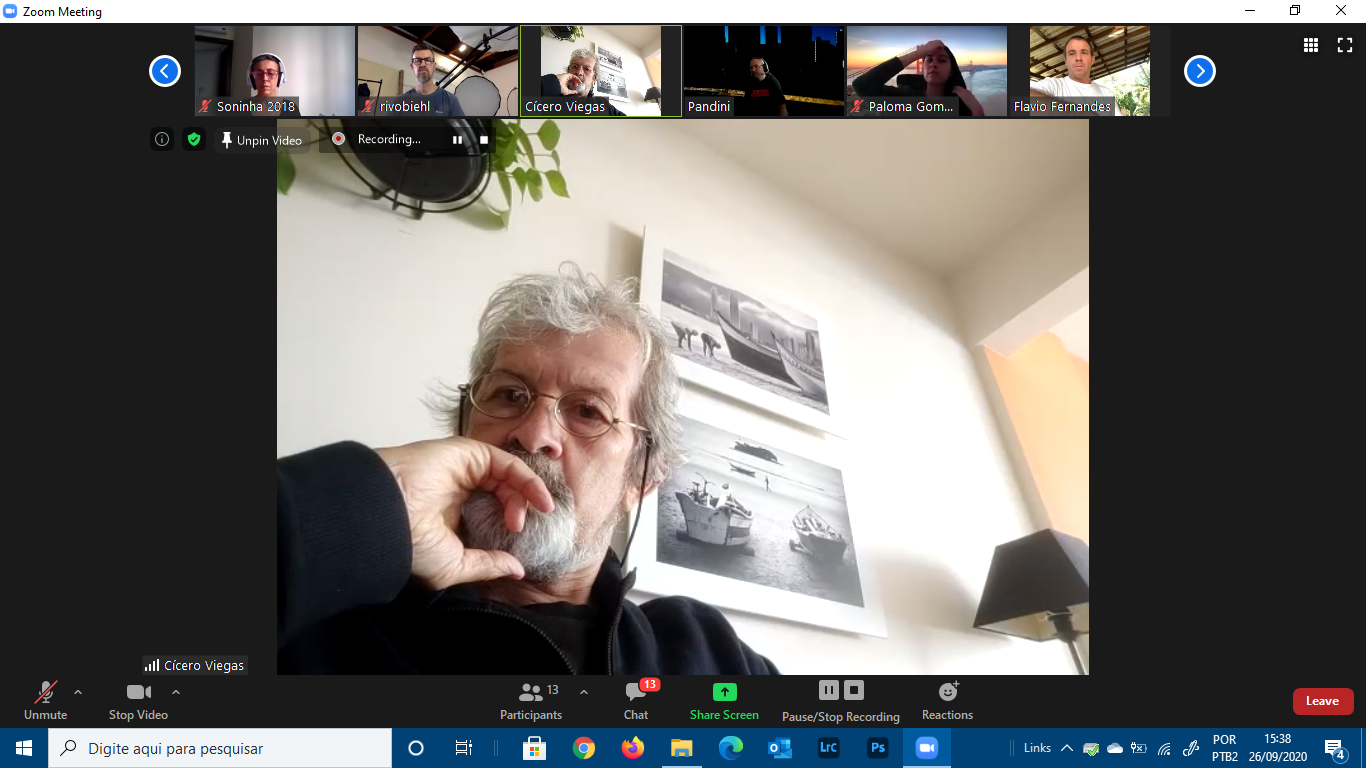Click the green encryption shield icon
The width and height of the screenshot is (1366, 768).
tap(194, 140)
